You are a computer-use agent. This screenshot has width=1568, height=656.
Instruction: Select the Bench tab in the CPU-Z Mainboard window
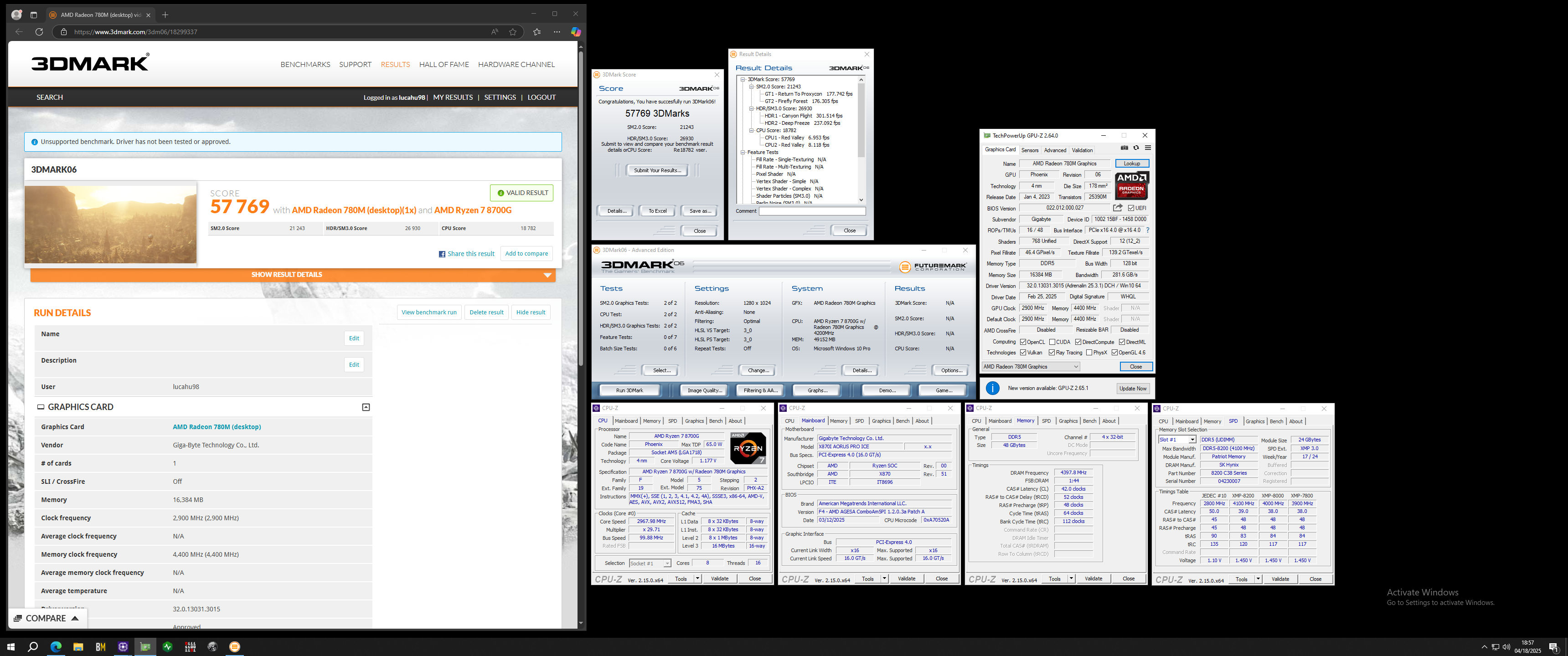point(903,421)
